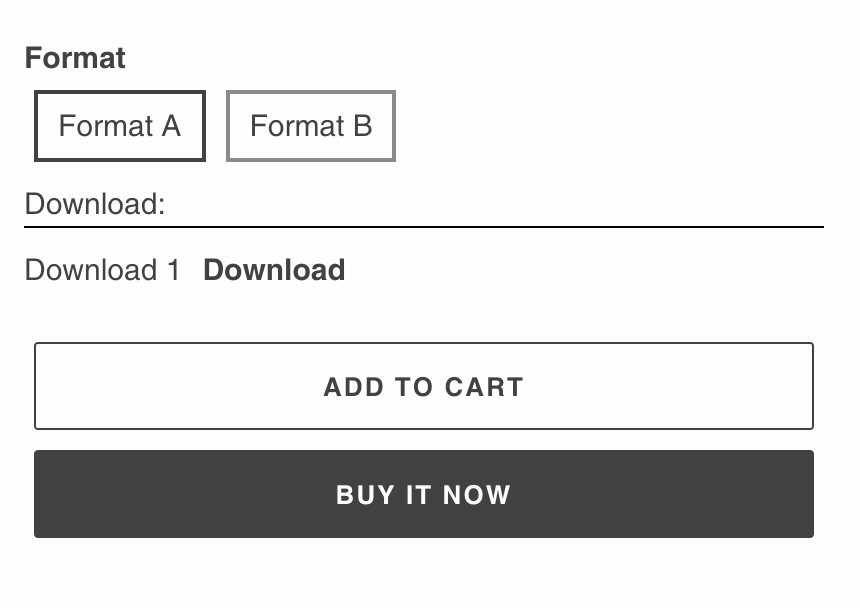
Task: Select the Format B option
Action: tap(311, 126)
